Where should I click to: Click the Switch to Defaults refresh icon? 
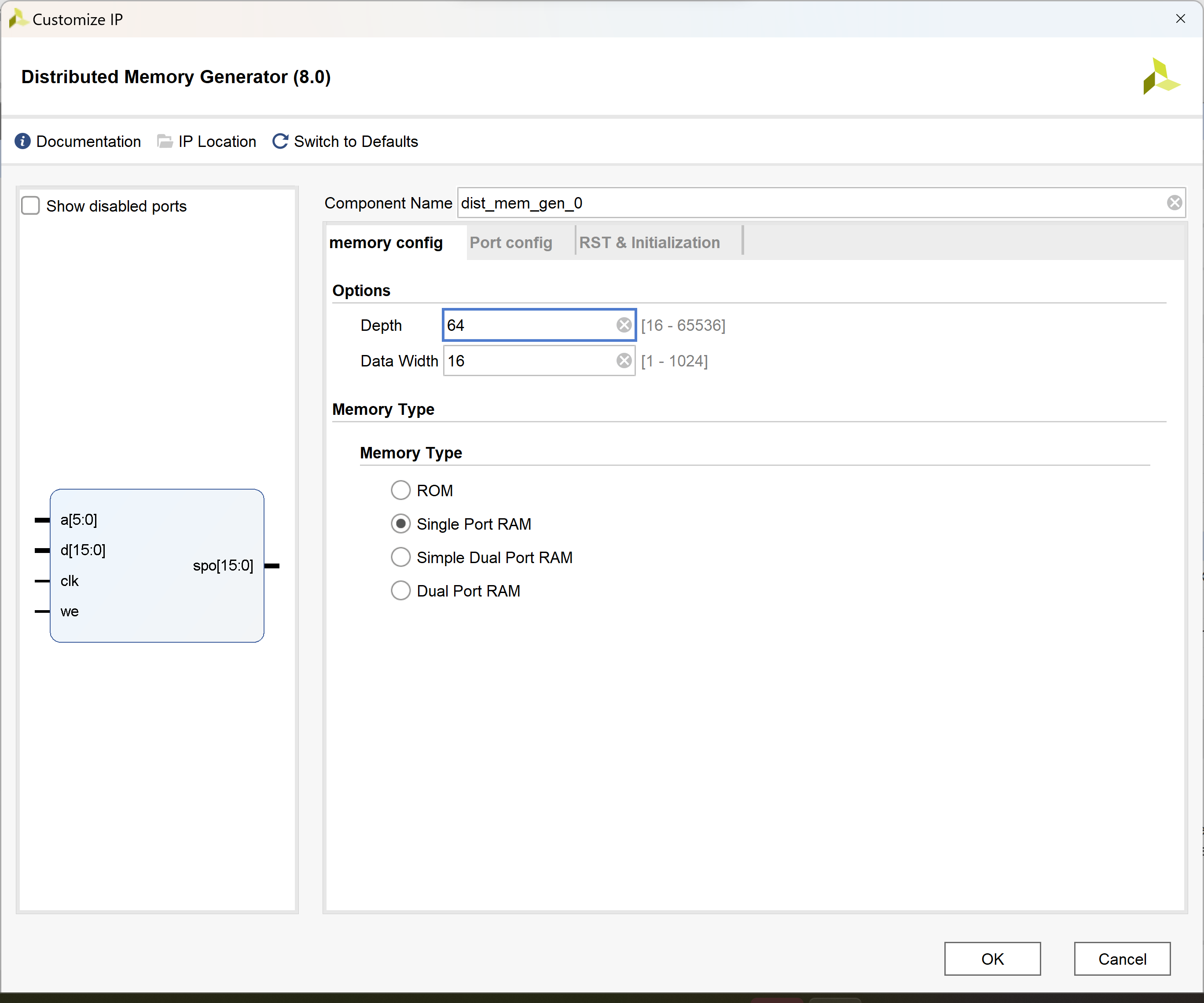(280, 141)
